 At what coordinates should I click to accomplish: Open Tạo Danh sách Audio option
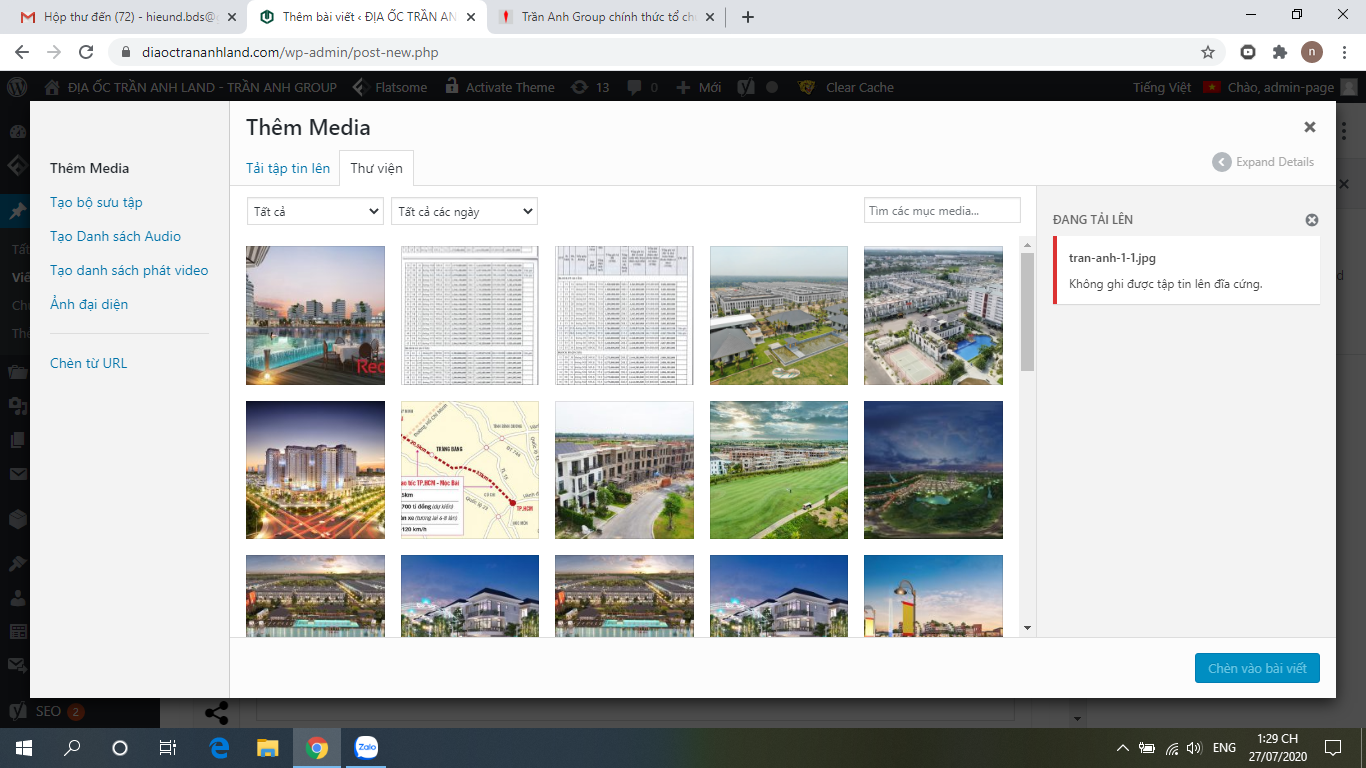pyautogui.click(x=115, y=236)
